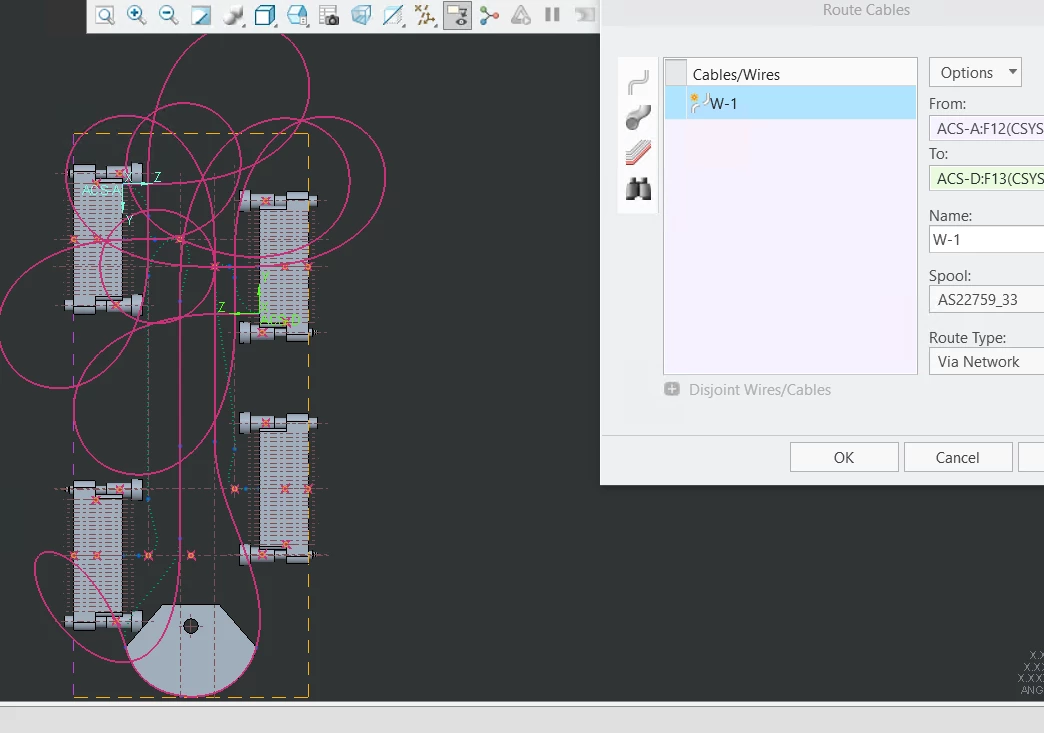Open the cross-section display icon
The height and width of the screenshot is (733, 1044).
click(393, 15)
